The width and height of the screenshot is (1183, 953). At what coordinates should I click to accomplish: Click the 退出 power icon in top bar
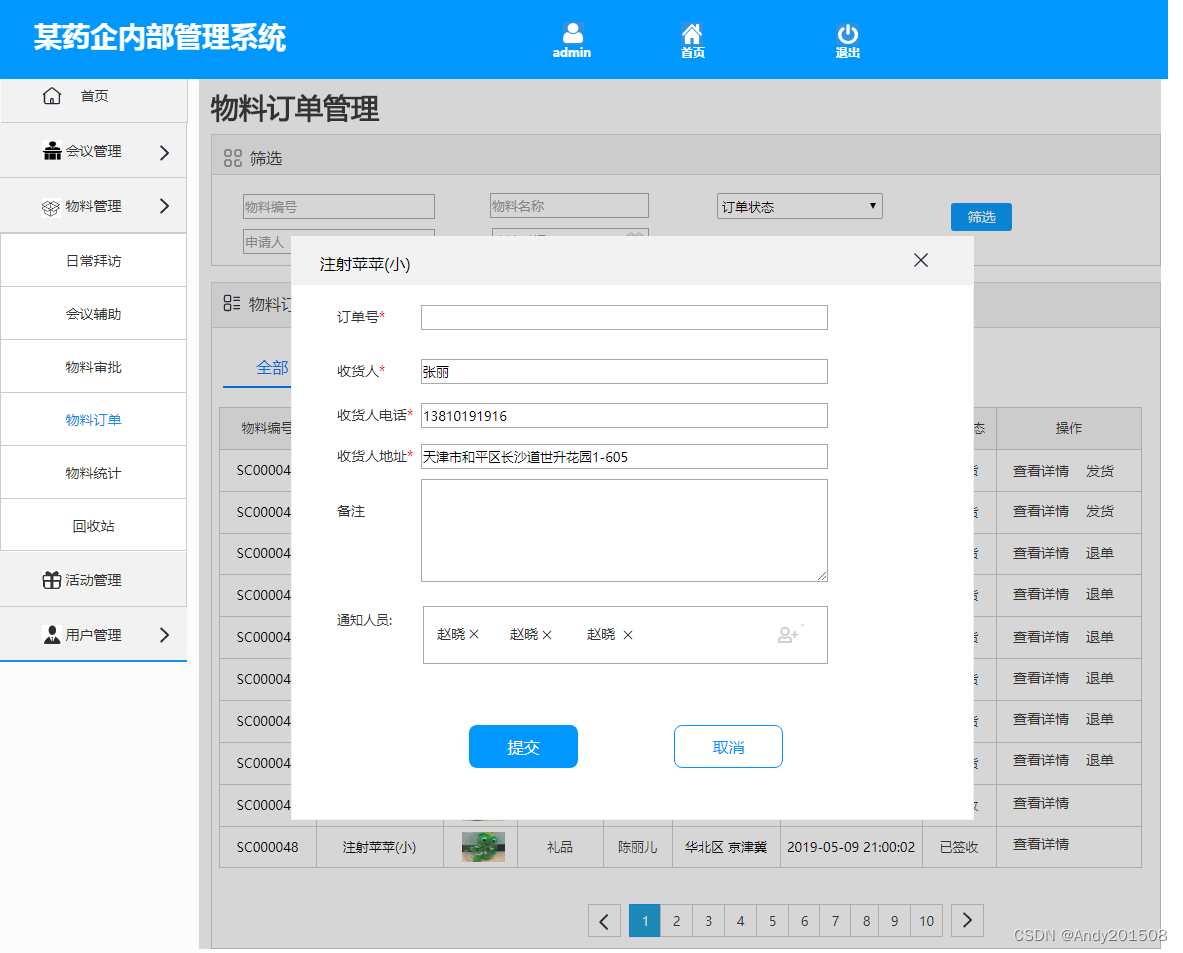[848, 32]
